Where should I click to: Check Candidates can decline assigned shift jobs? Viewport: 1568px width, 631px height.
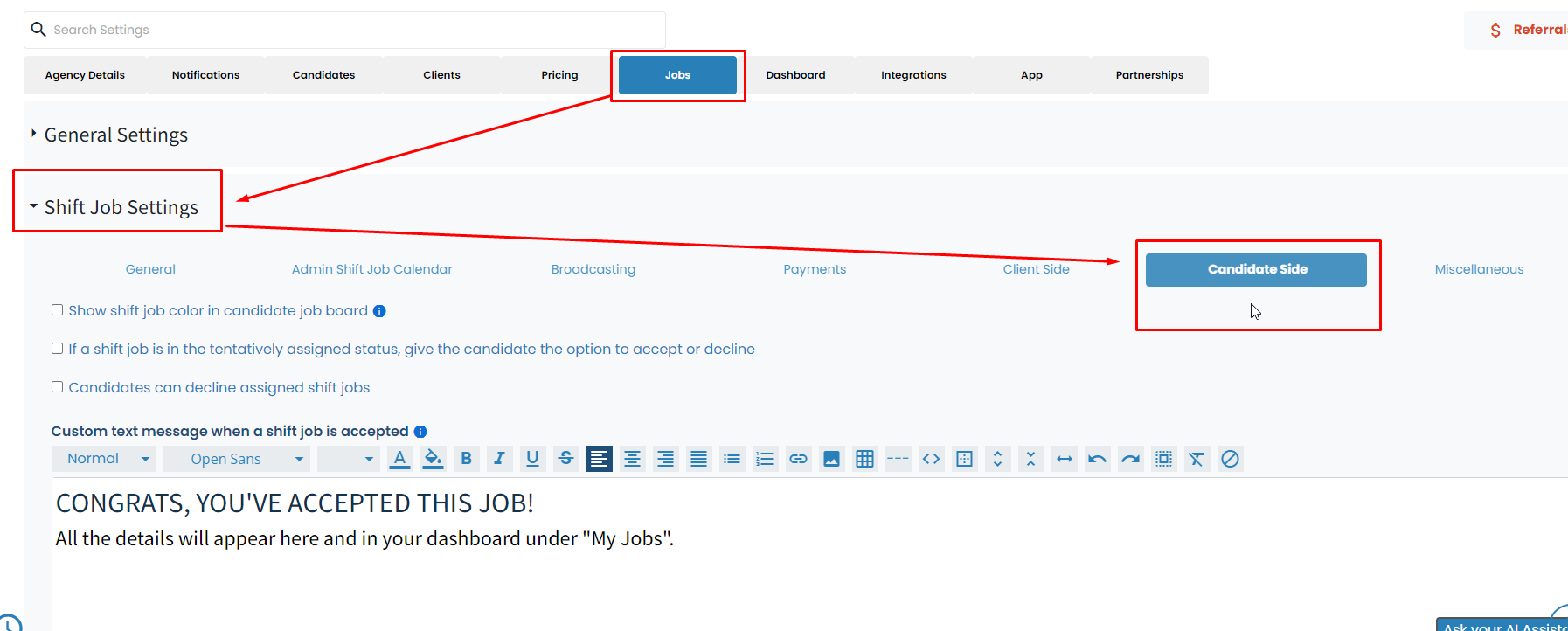click(x=57, y=387)
